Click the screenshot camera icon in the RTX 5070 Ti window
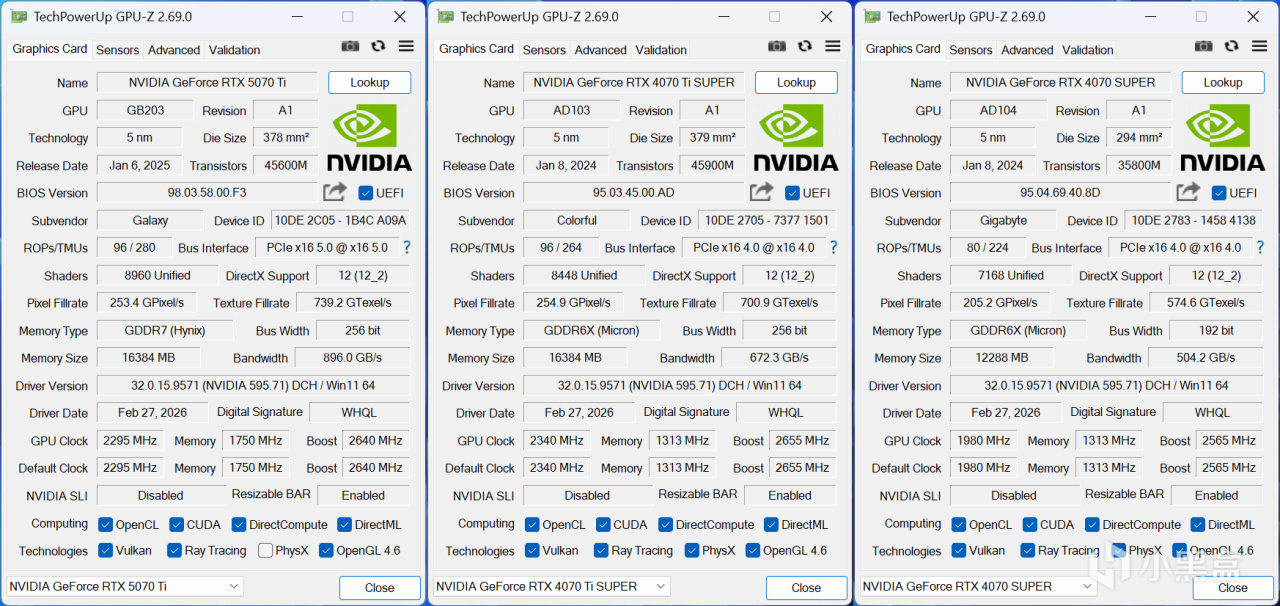Image resolution: width=1280 pixels, height=606 pixels. (x=350, y=46)
